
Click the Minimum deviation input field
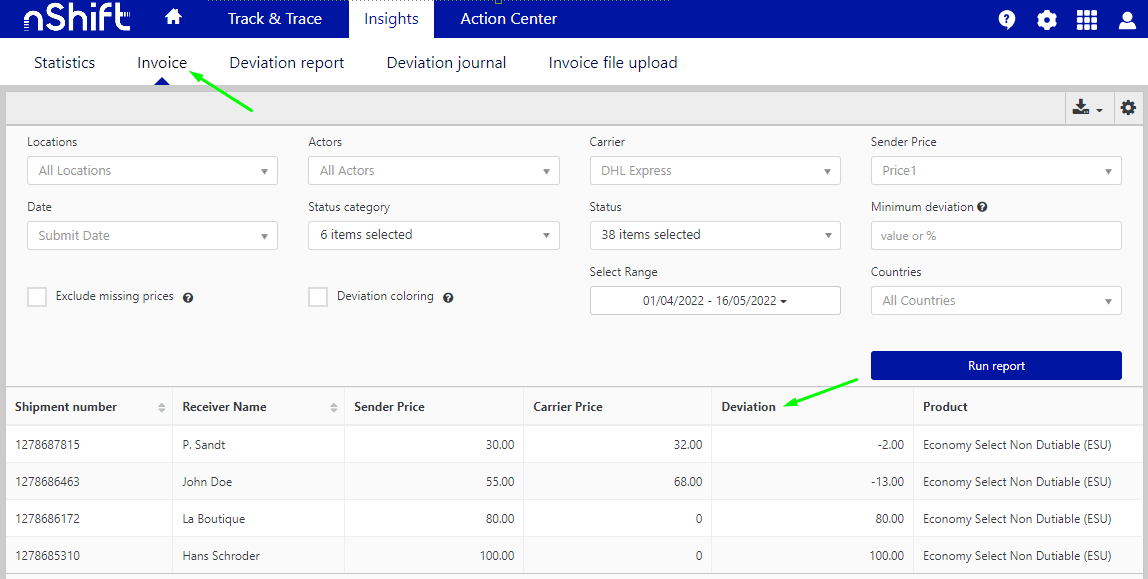point(996,236)
